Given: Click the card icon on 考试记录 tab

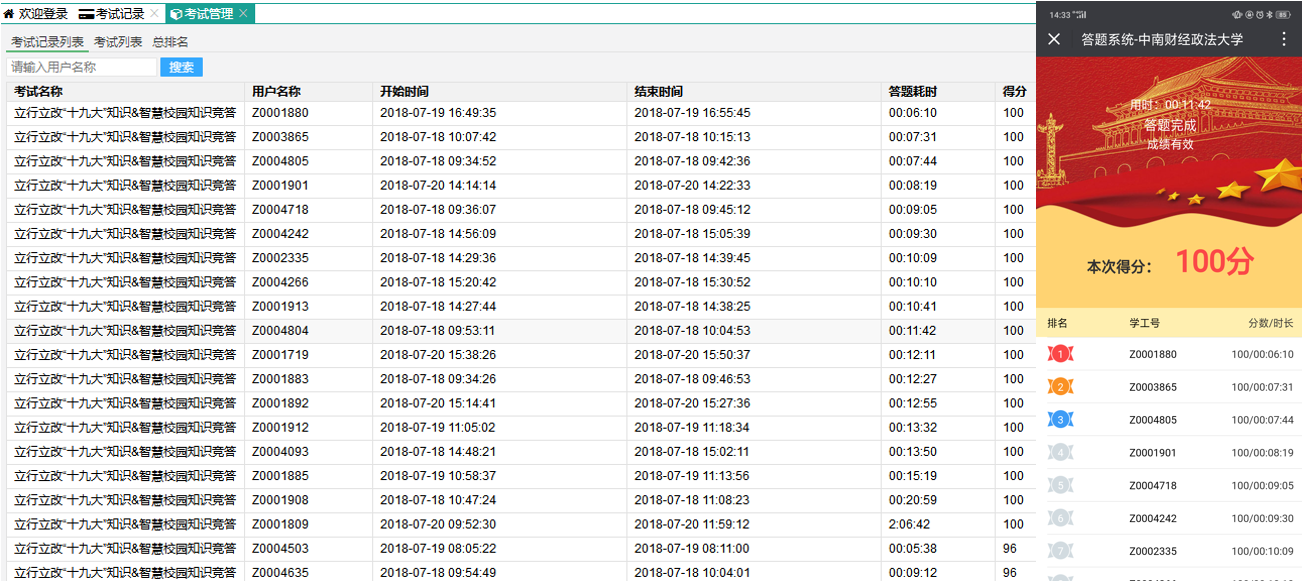Looking at the screenshot, I should [86, 14].
